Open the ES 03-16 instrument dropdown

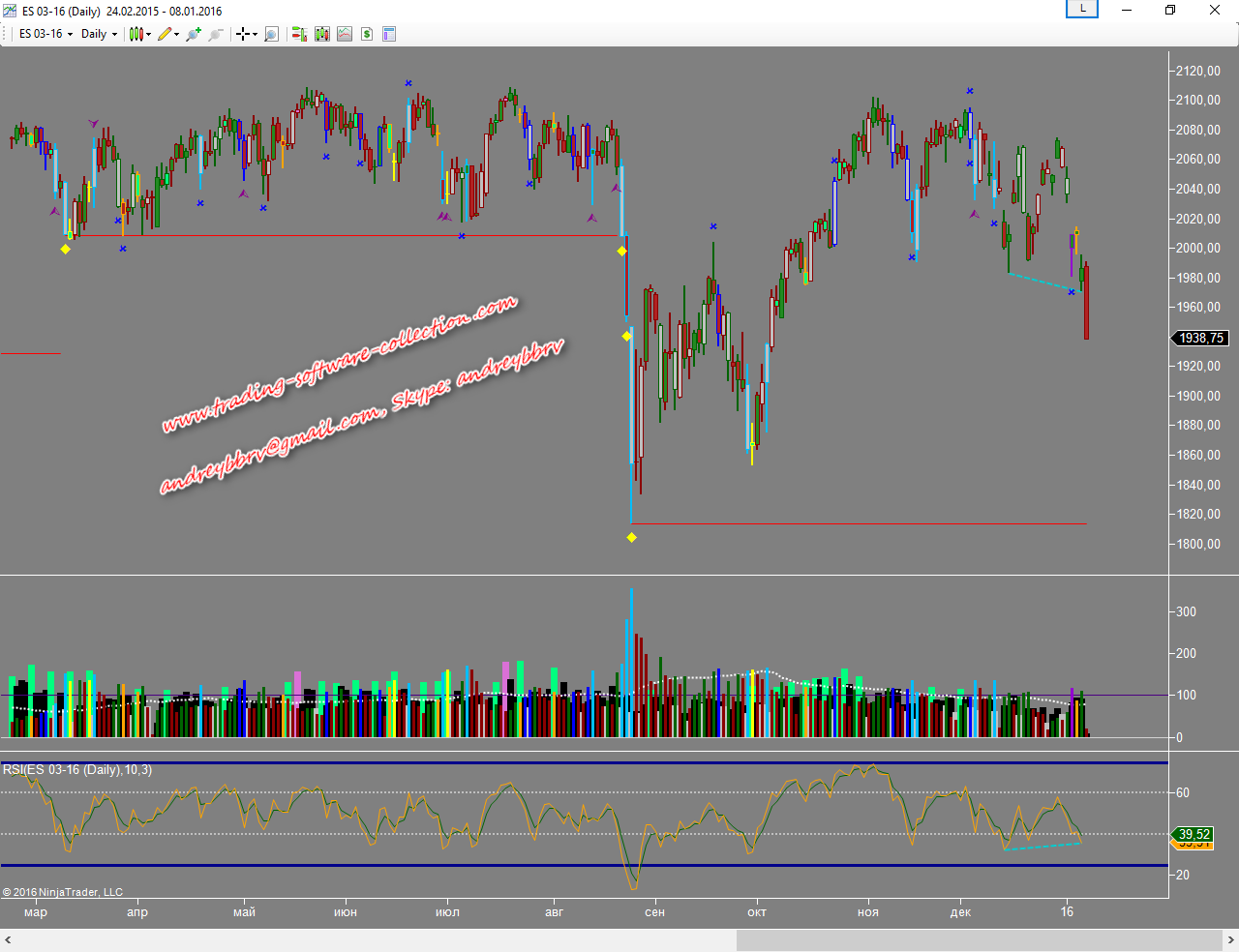tap(45, 34)
